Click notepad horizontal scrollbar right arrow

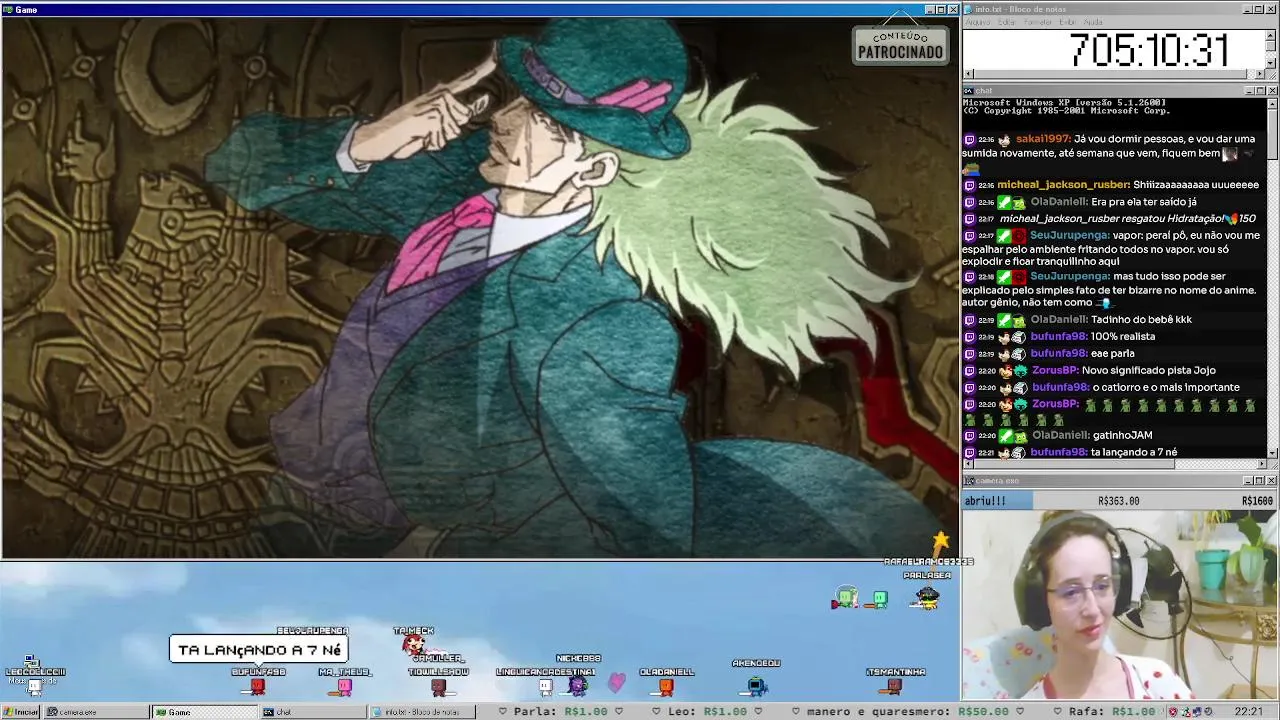point(1260,74)
